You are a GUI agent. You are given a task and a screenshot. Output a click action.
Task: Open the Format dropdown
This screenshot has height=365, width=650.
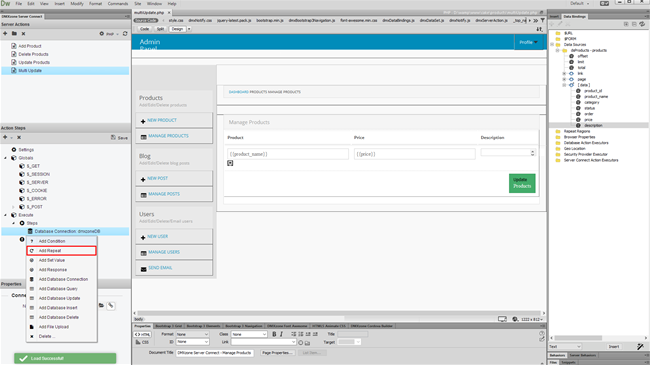coord(192,334)
